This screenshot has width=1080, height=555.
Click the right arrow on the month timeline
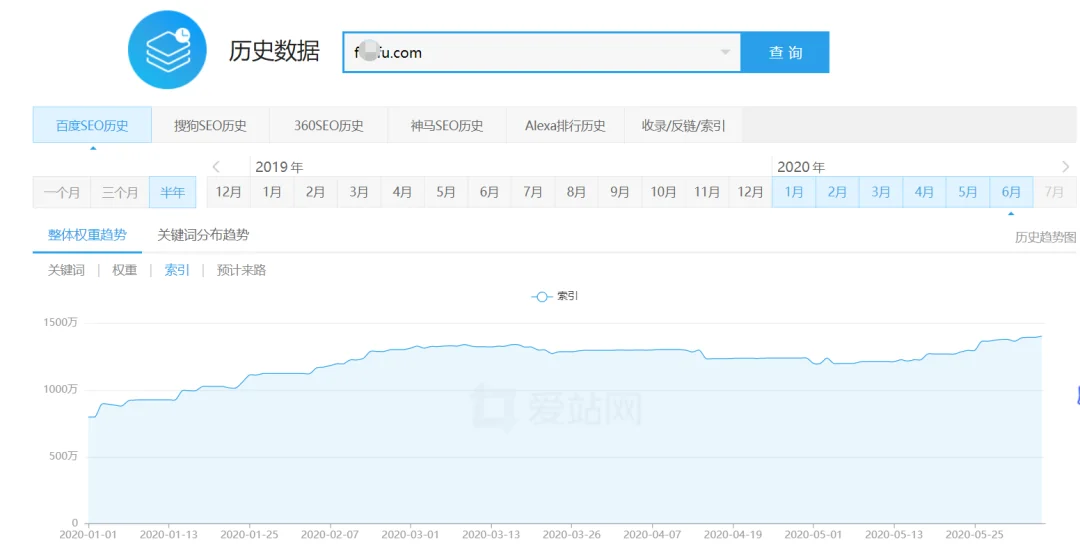(x=1066, y=167)
